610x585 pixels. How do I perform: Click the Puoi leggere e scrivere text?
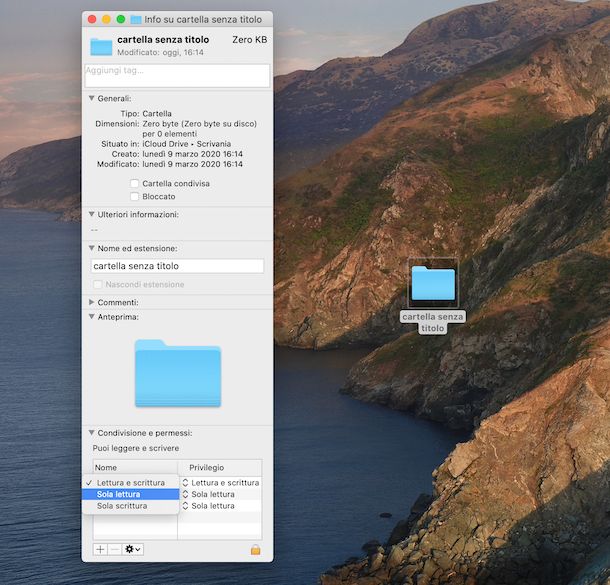click(136, 448)
